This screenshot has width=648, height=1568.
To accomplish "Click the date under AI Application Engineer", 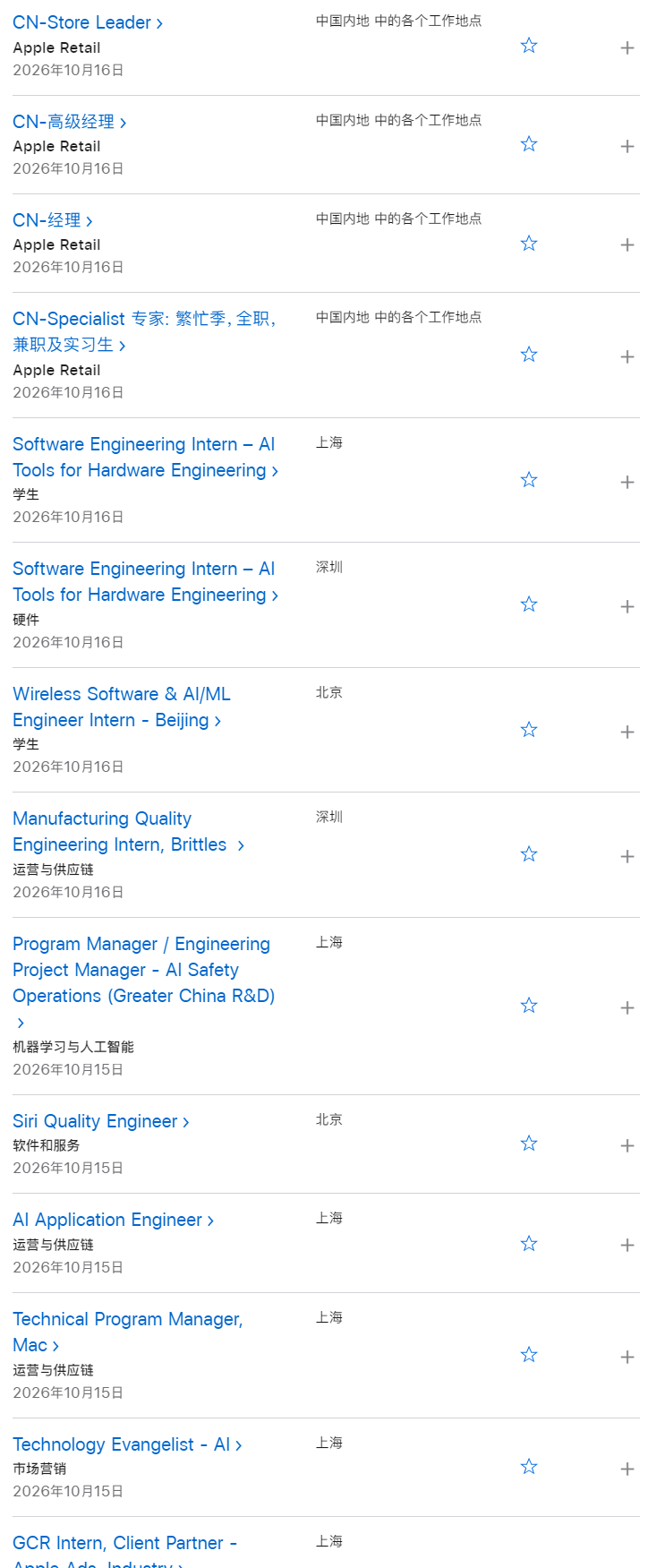I will (x=68, y=1267).
